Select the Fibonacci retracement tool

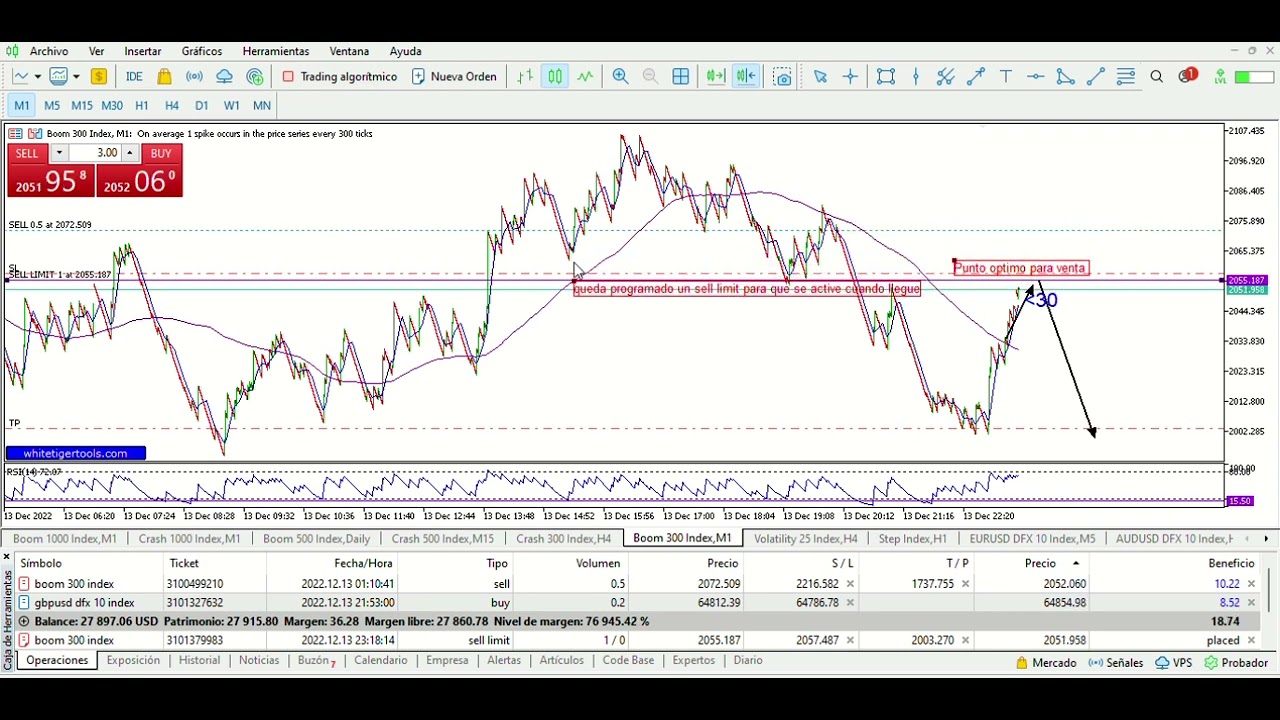click(x=1126, y=77)
